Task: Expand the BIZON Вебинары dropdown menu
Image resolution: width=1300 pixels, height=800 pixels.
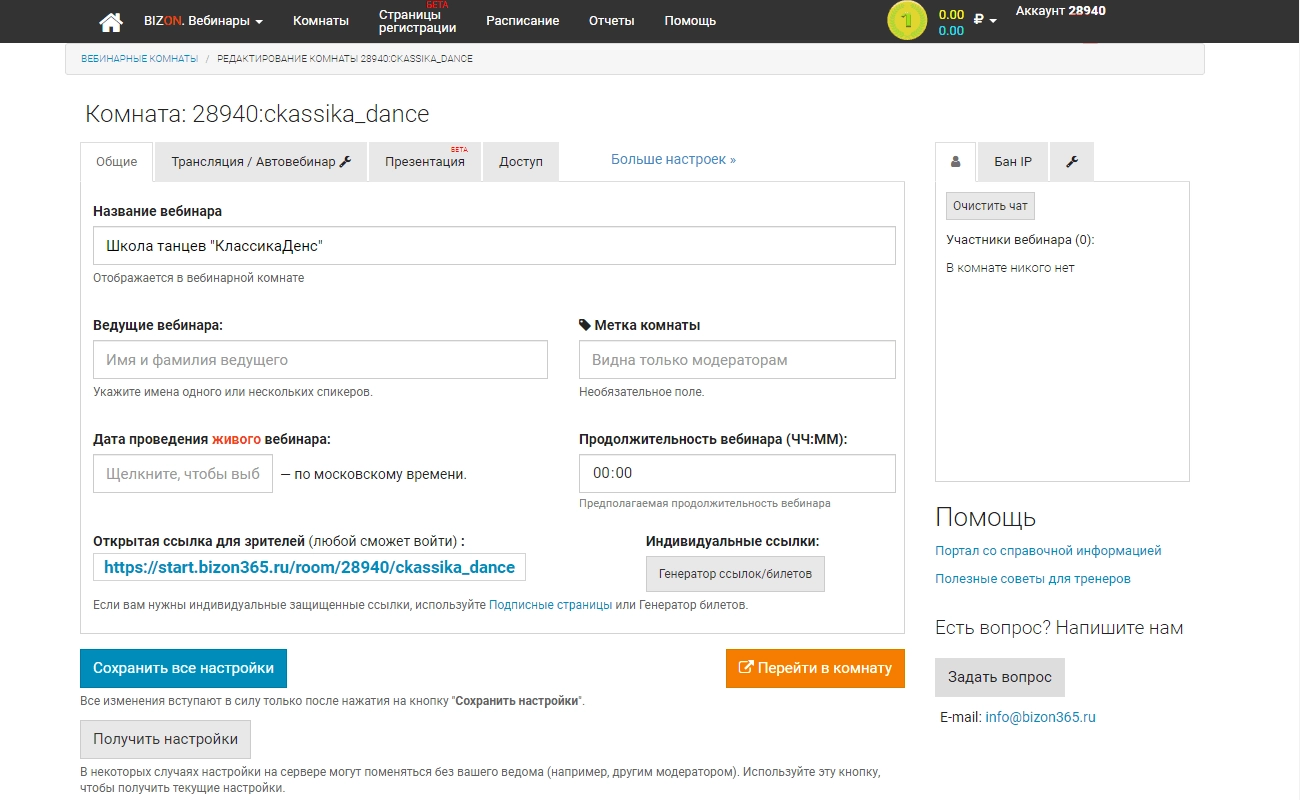Action: point(203,21)
